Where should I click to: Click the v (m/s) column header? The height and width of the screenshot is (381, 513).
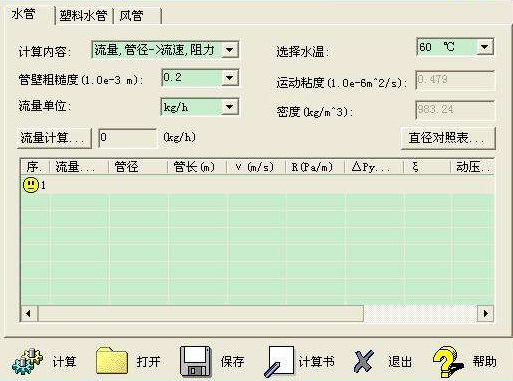point(256,166)
